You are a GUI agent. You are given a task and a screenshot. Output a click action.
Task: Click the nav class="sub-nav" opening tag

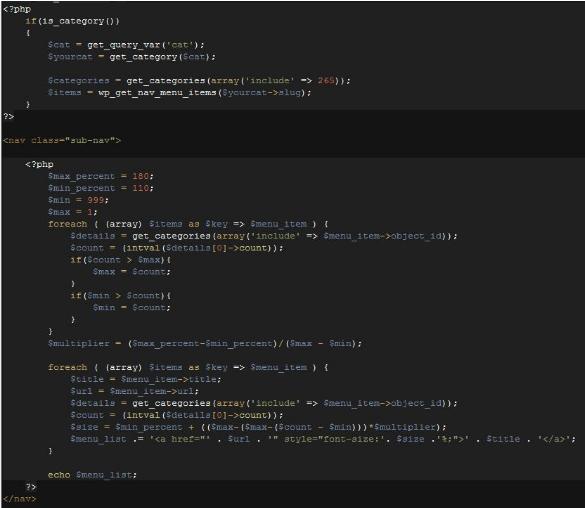(x=62, y=140)
